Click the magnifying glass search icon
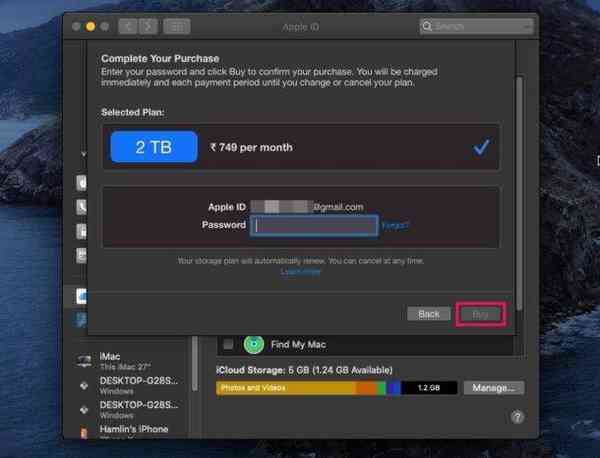 427,26
